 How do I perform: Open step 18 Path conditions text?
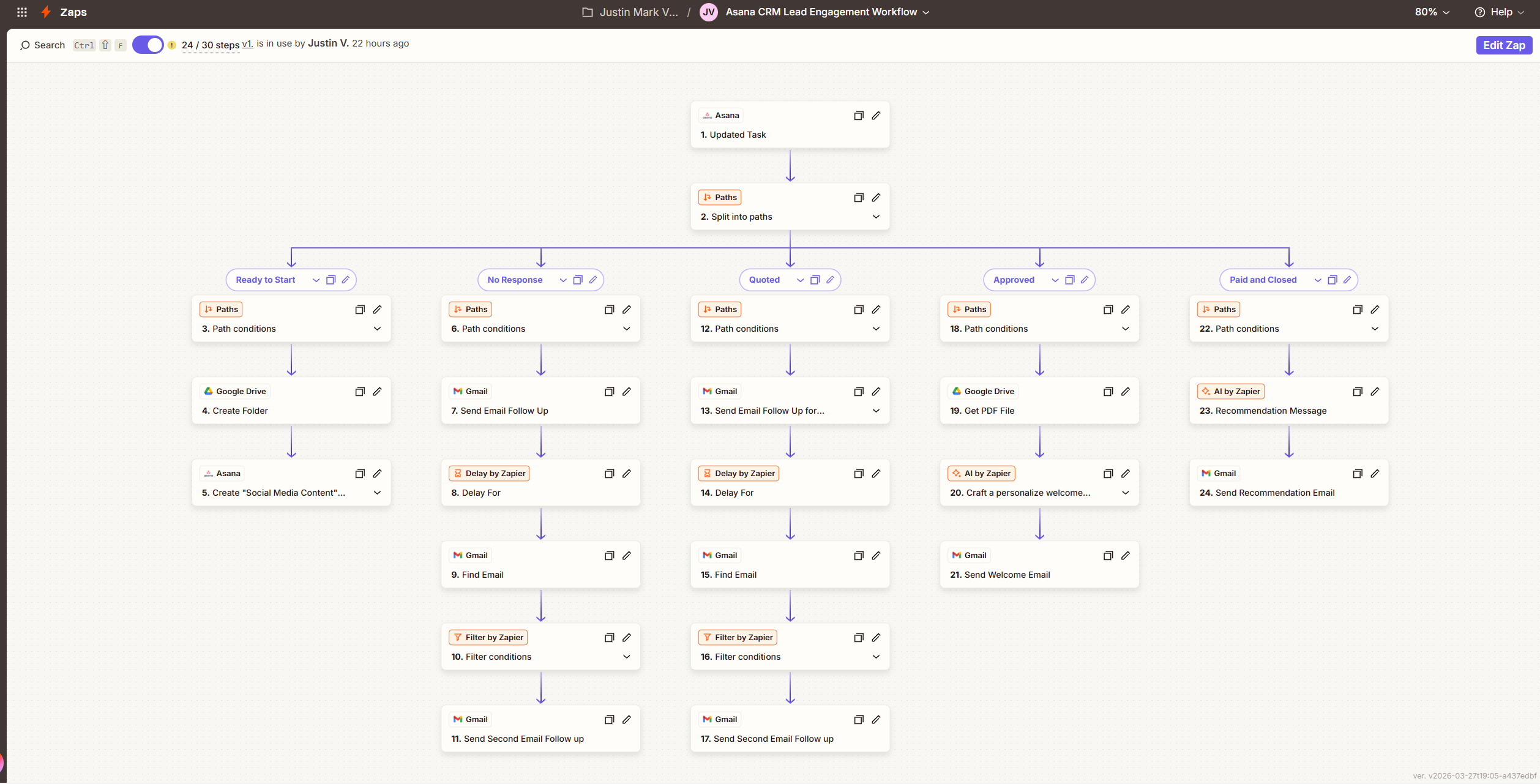pyautogui.click(x=989, y=329)
